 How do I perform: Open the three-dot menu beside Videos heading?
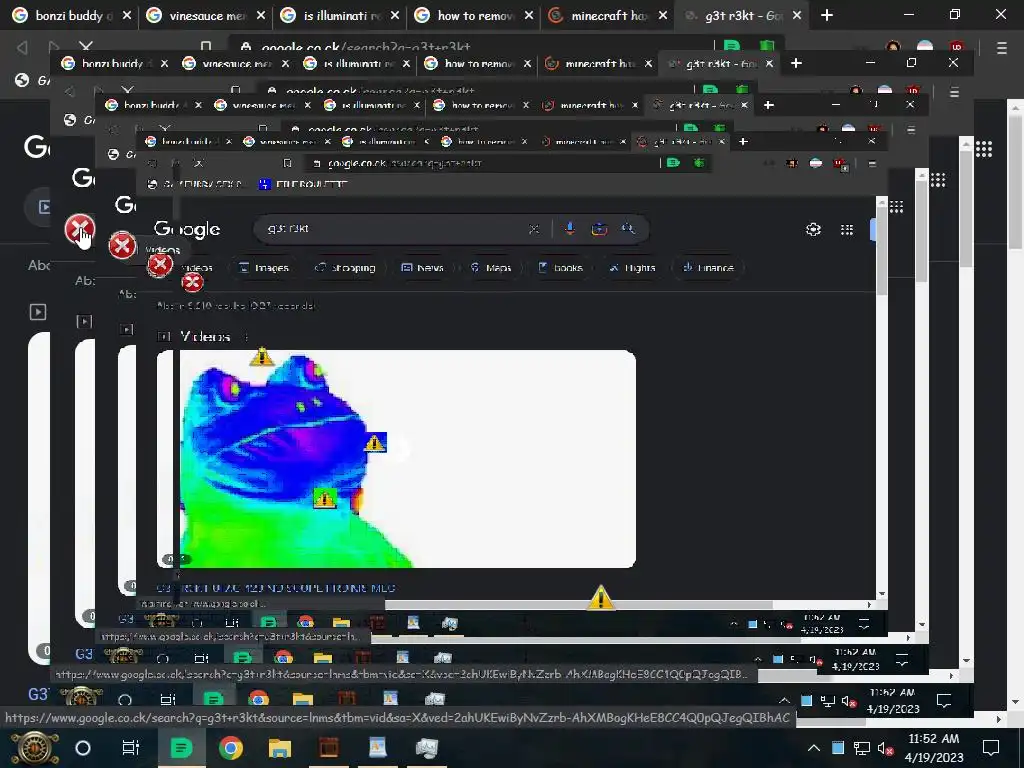(246, 337)
